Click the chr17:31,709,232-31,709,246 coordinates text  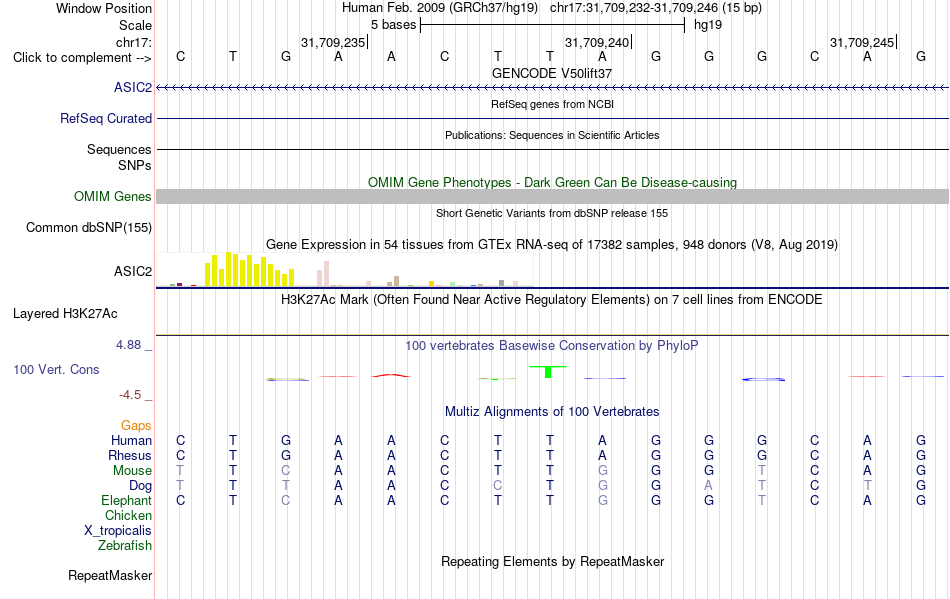click(656, 8)
